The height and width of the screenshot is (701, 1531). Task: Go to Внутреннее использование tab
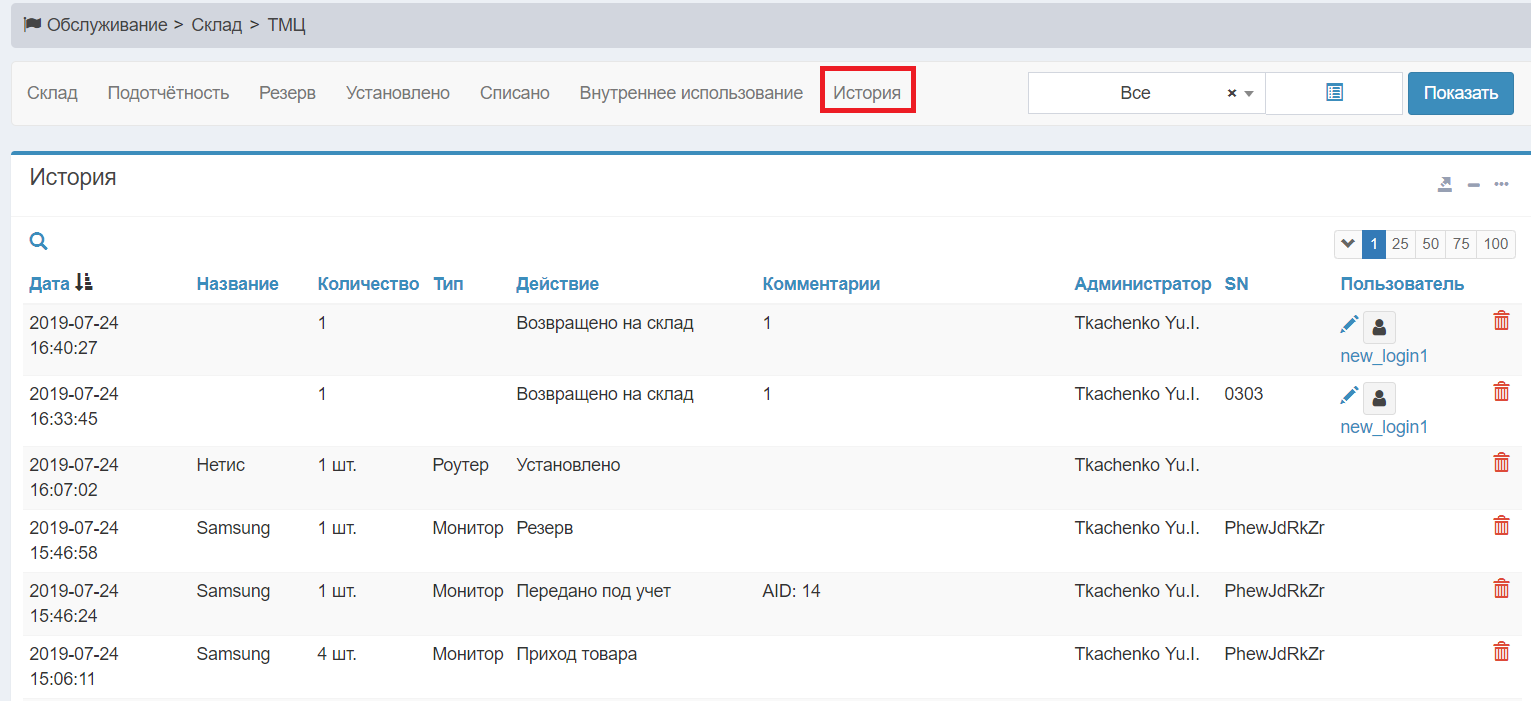point(691,93)
